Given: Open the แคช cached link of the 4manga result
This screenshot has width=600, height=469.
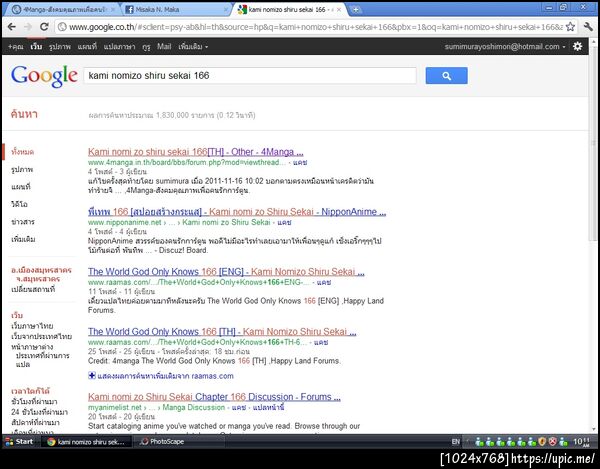Looking at the screenshot, I should click(x=300, y=163).
